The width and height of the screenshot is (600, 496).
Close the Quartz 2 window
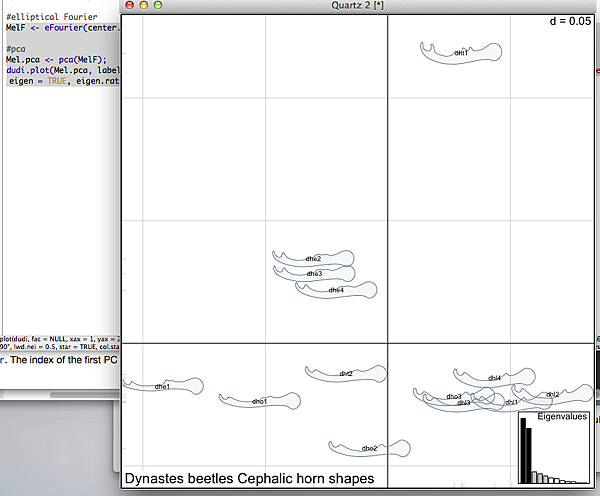pyautogui.click(x=130, y=5)
